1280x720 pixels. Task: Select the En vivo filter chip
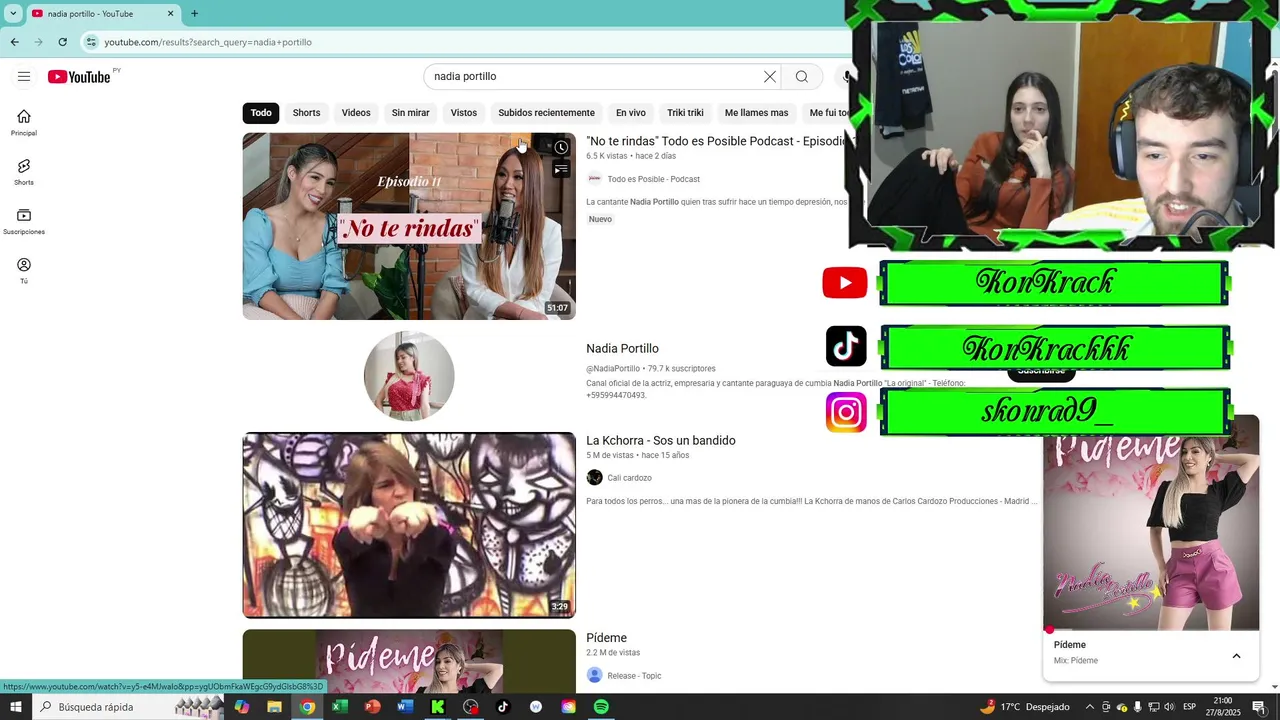coord(631,113)
